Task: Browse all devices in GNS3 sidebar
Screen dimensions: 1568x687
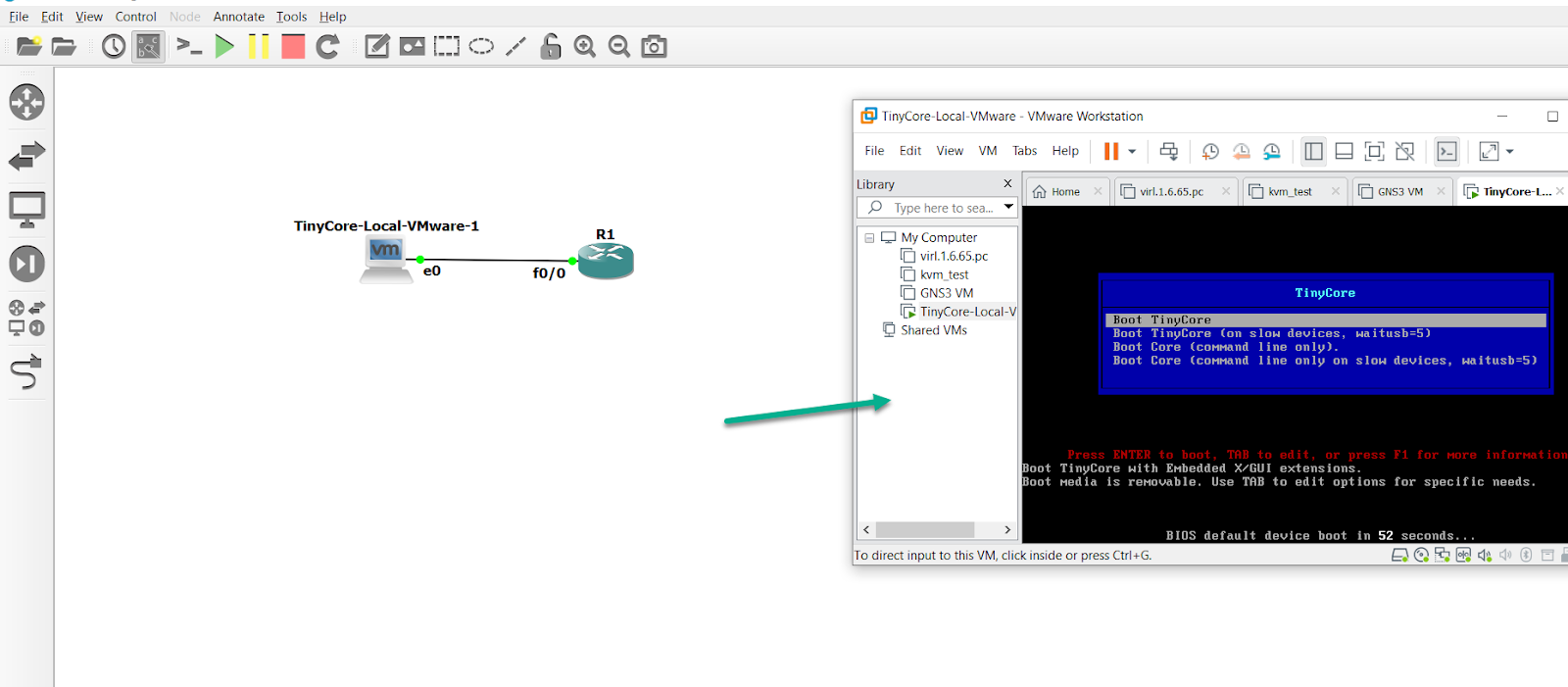Action: click(x=26, y=318)
